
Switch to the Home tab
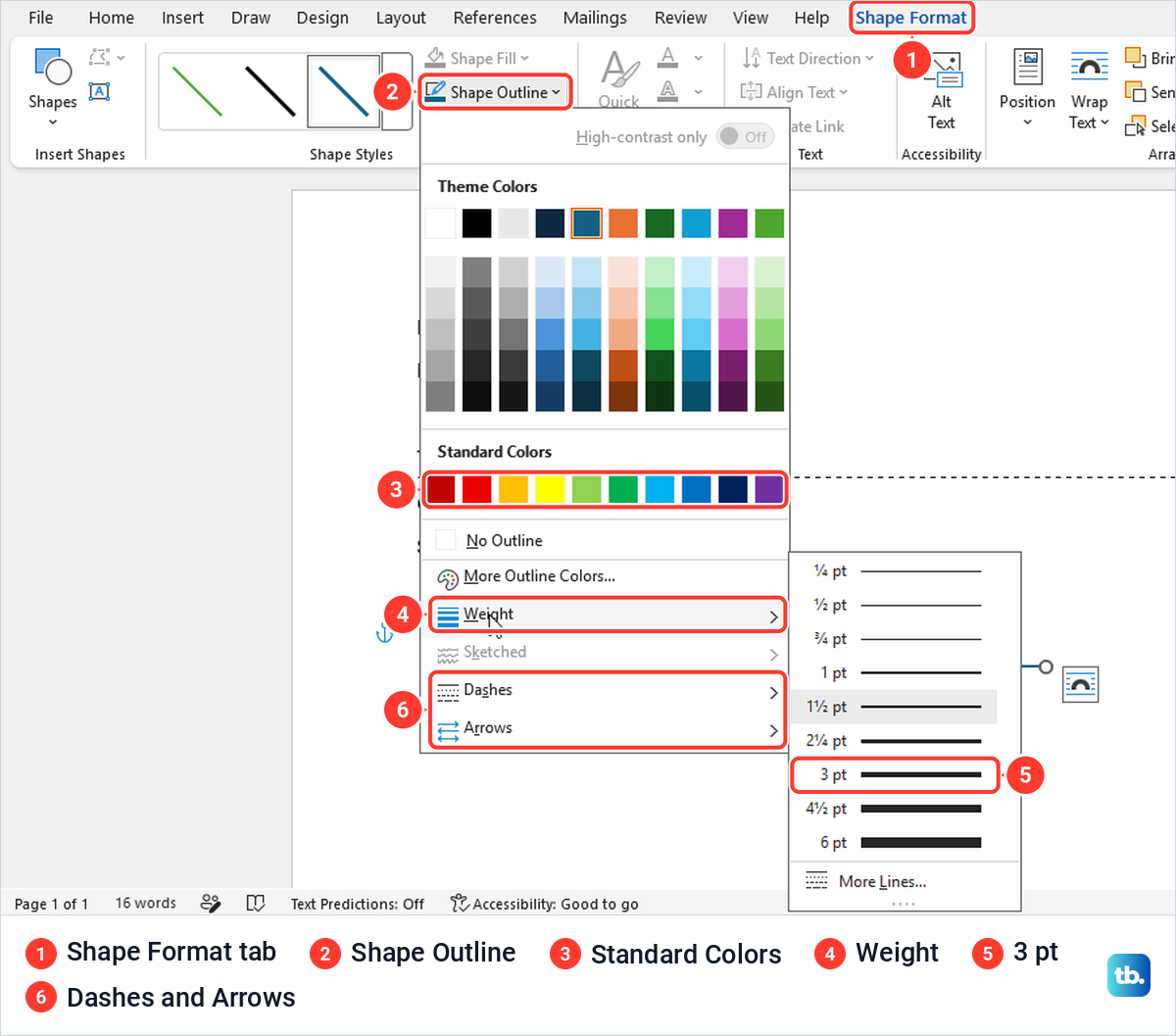(x=111, y=18)
